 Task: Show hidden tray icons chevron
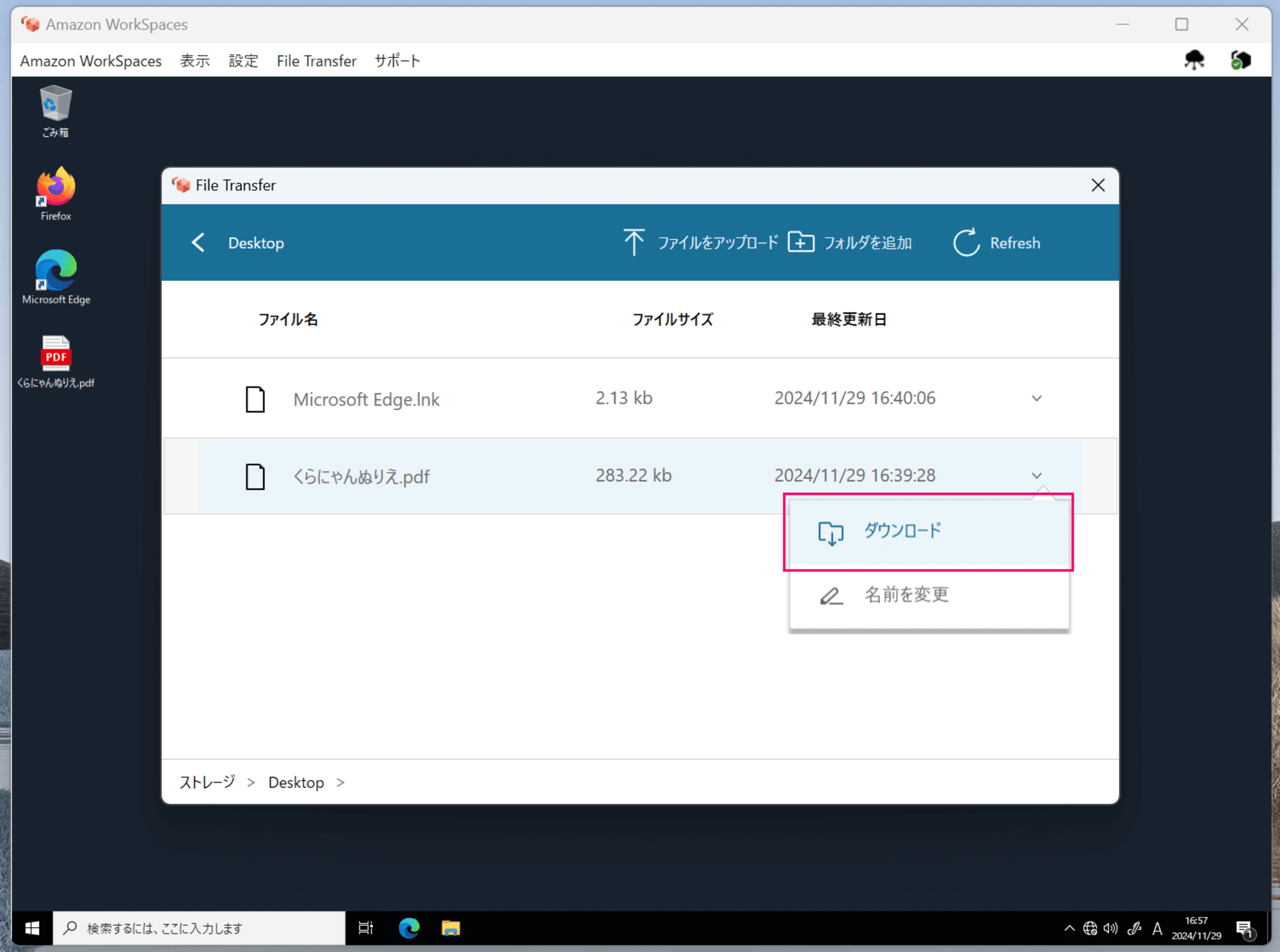coord(1069,928)
